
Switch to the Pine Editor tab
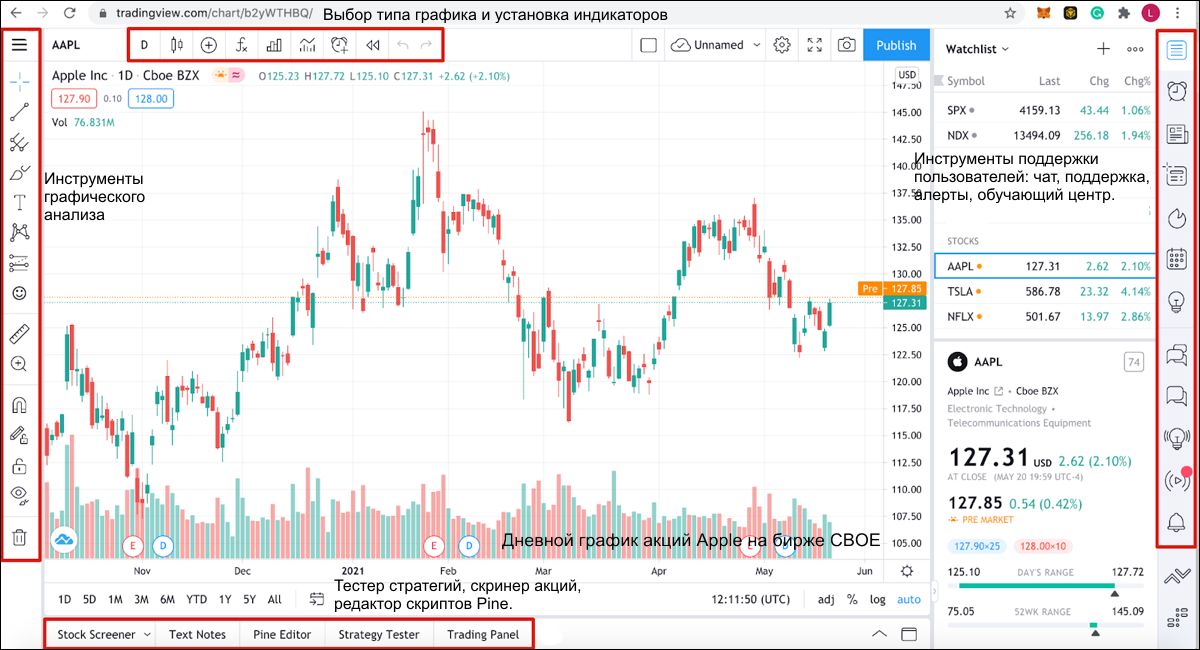point(282,634)
